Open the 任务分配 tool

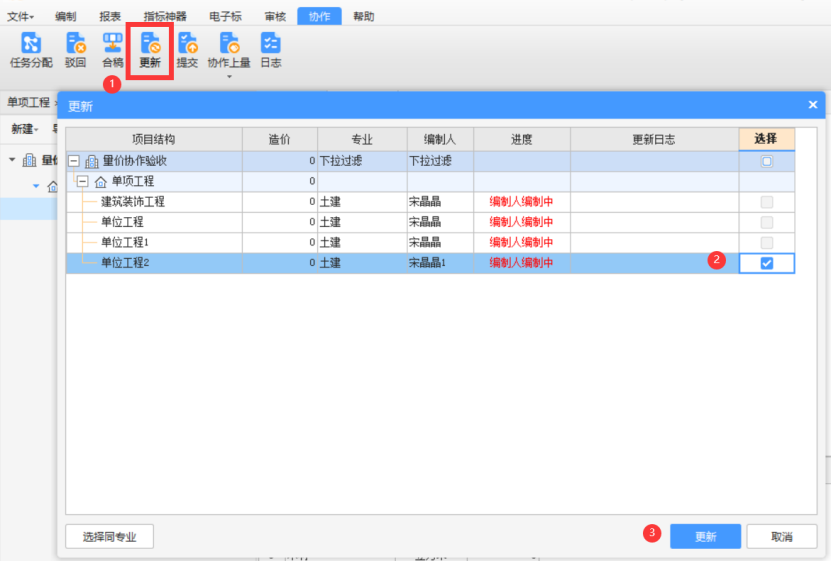(31, 50)
